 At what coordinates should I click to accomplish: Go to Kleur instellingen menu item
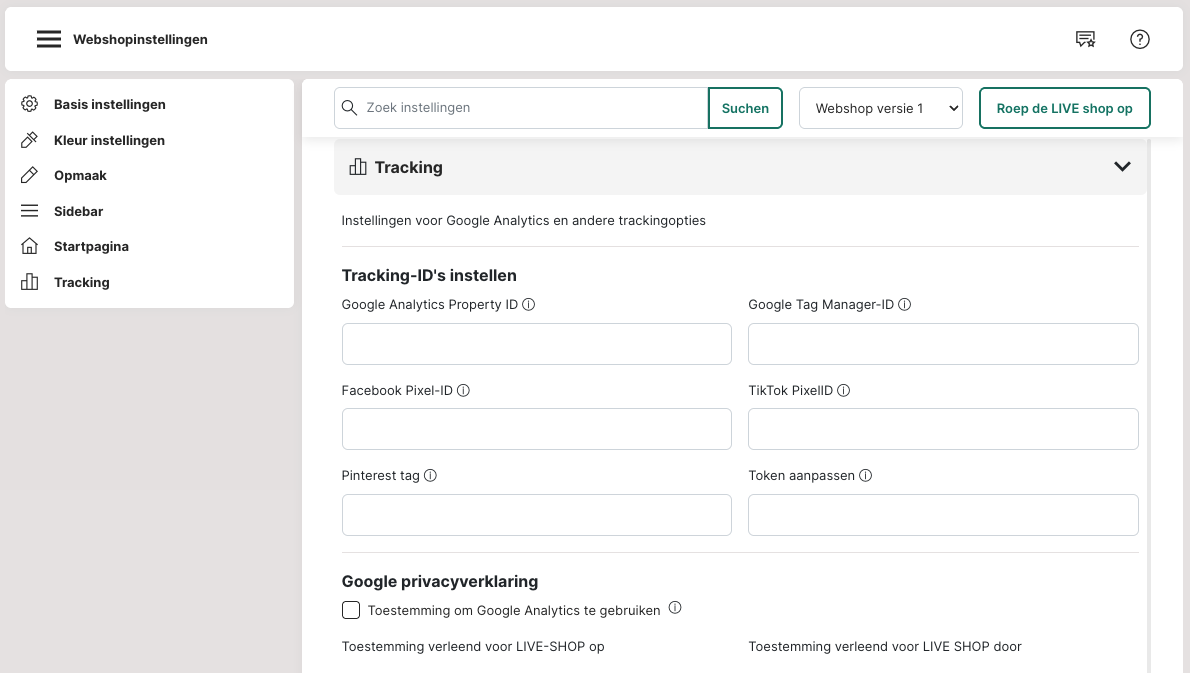(109, 140)
